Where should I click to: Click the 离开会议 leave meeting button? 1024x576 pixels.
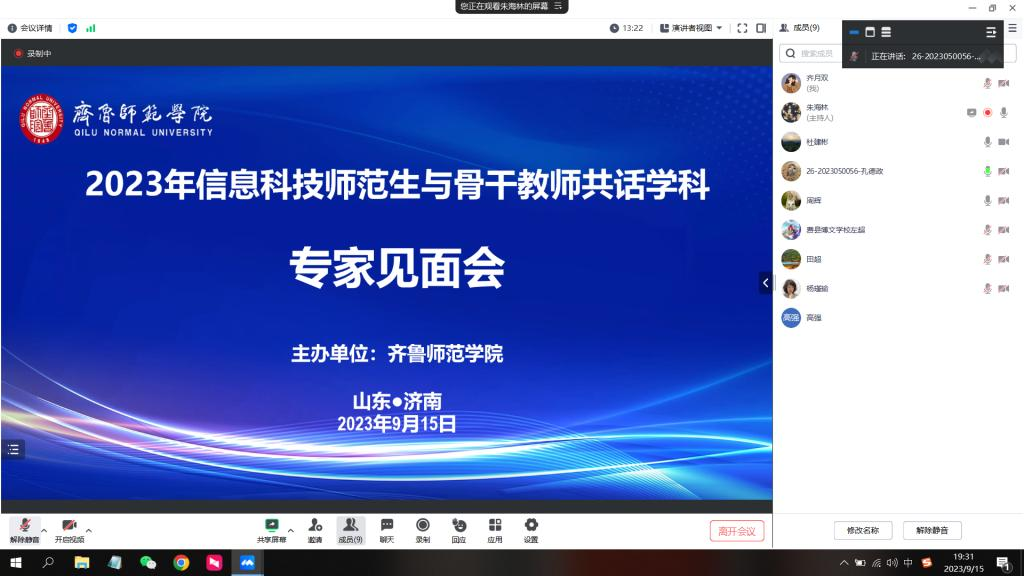click(x=737, y=531)
